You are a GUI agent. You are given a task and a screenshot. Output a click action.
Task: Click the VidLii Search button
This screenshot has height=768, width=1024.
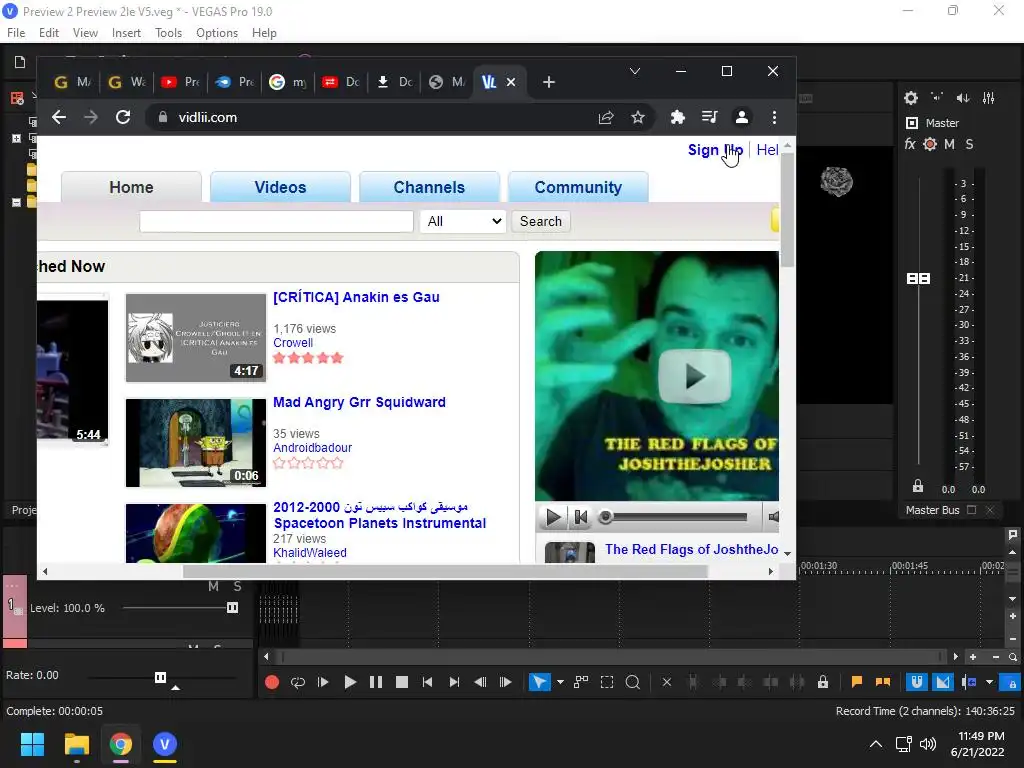pos(541,221)
